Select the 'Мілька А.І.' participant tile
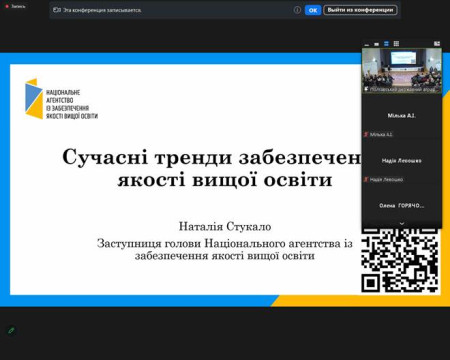The height and width of the screenshot is (360, 450). [402, 116]
